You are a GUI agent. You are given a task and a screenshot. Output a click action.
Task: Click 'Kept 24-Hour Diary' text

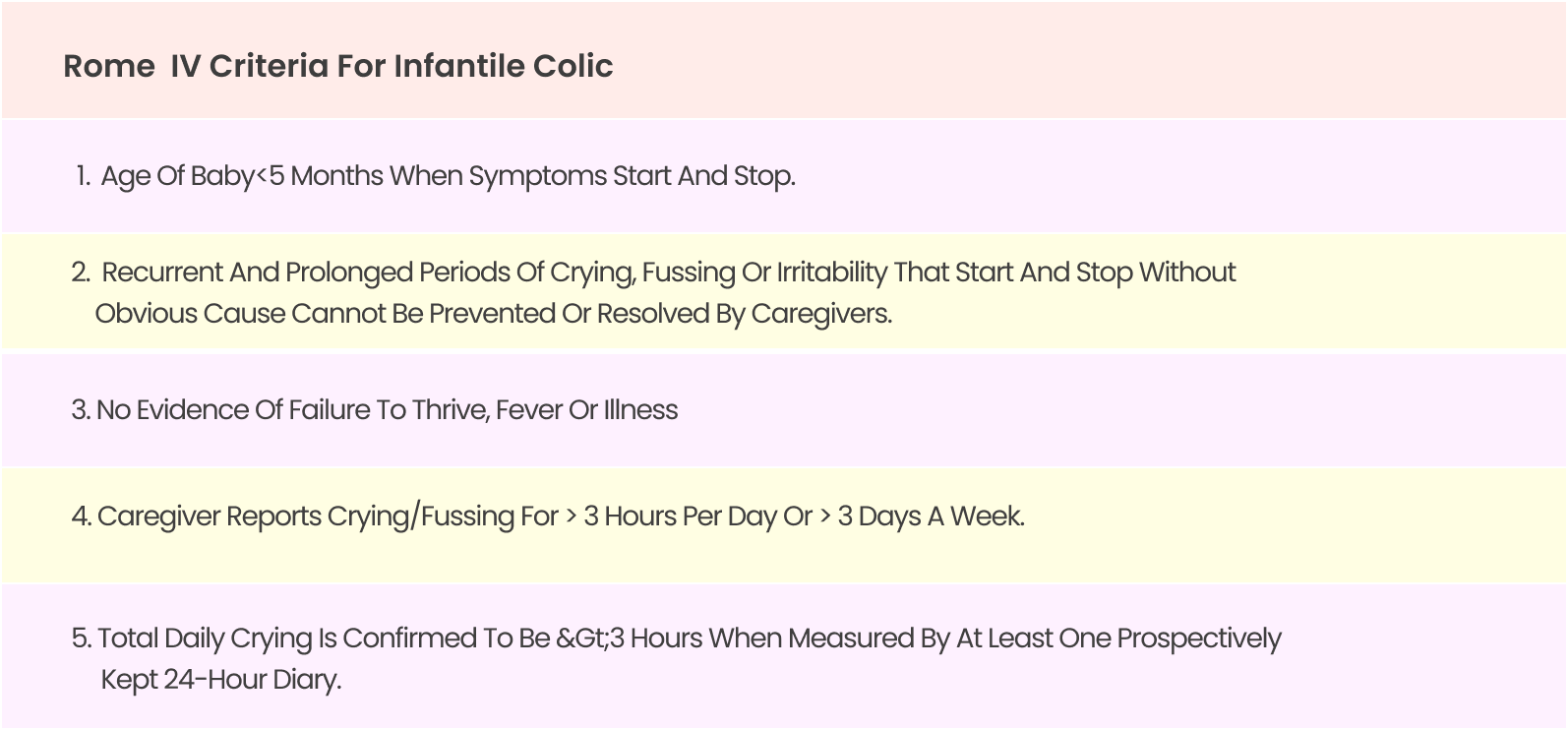tap(221, 680)
